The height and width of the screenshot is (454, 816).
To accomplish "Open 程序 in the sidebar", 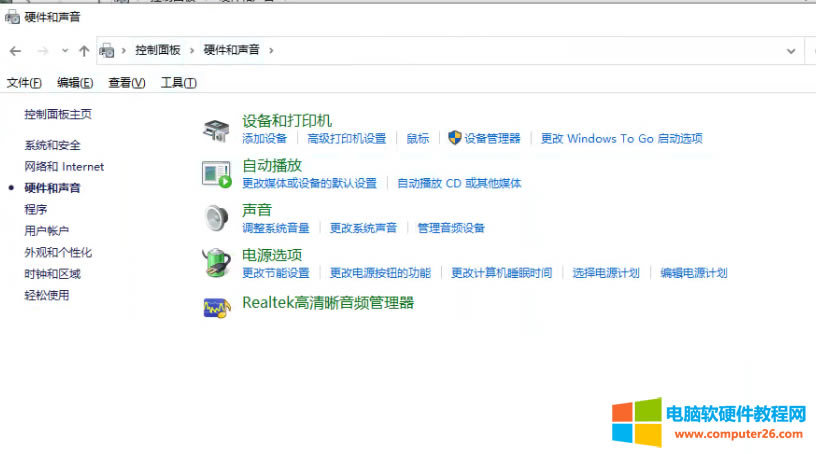I will [35, 209].
